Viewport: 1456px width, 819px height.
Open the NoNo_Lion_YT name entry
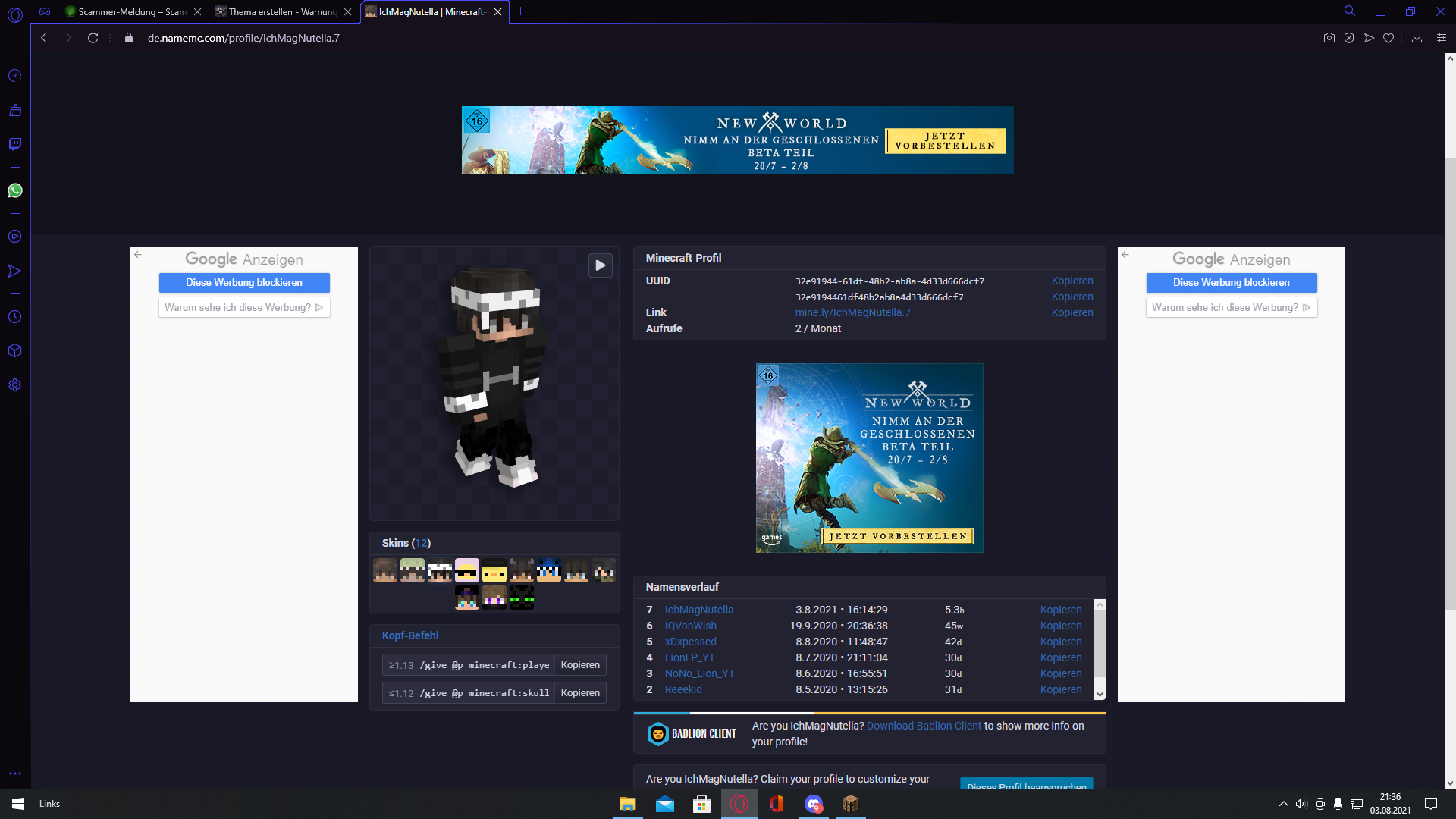tap(699, 673)
